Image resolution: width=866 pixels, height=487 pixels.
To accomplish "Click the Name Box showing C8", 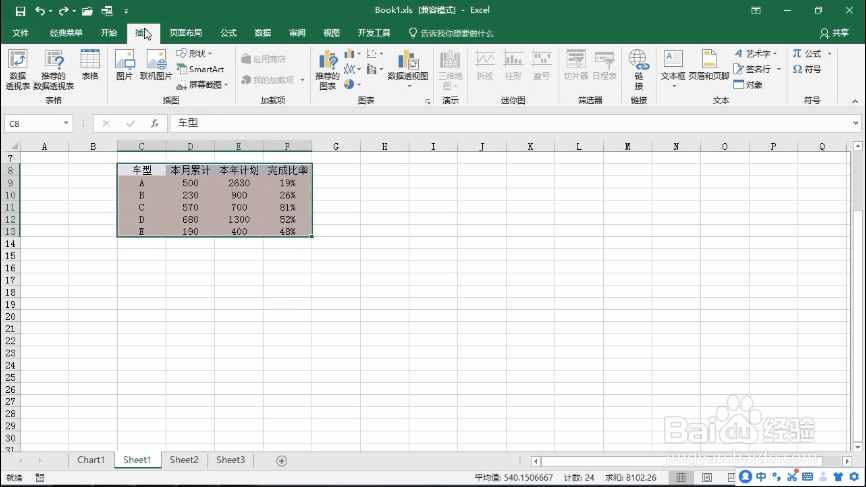I will click(x=38, y=123).
